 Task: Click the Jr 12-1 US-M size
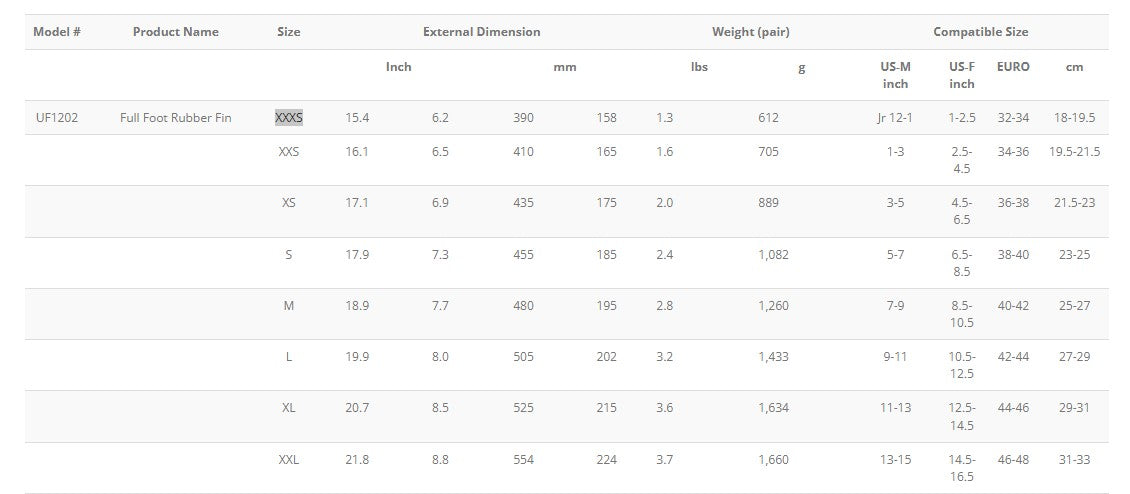coord(895,118)
